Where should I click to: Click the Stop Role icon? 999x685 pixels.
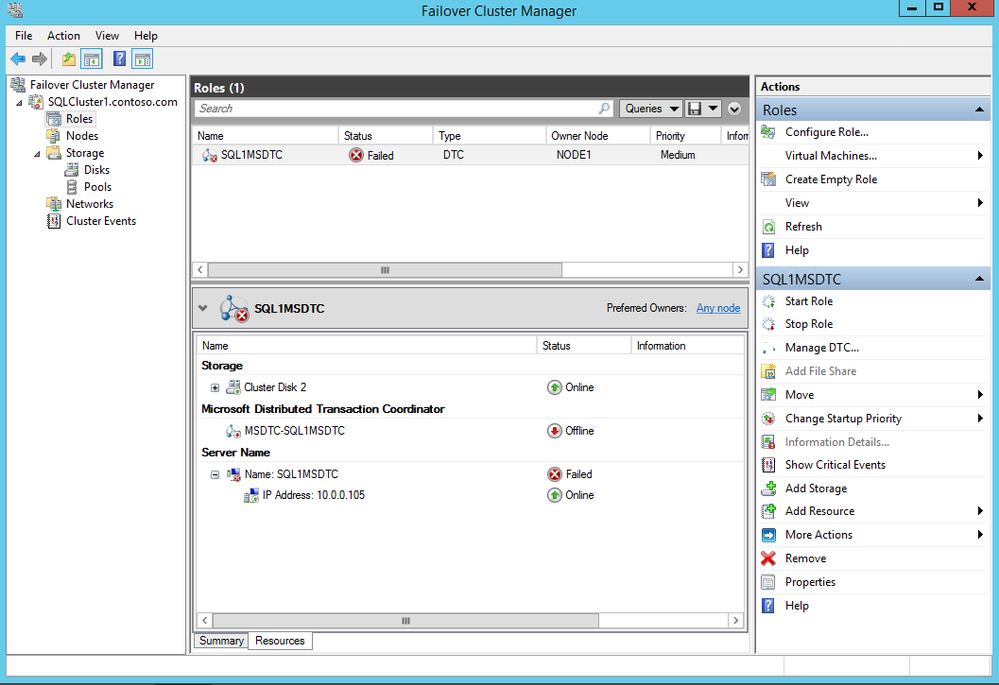(x=768, y=324)
